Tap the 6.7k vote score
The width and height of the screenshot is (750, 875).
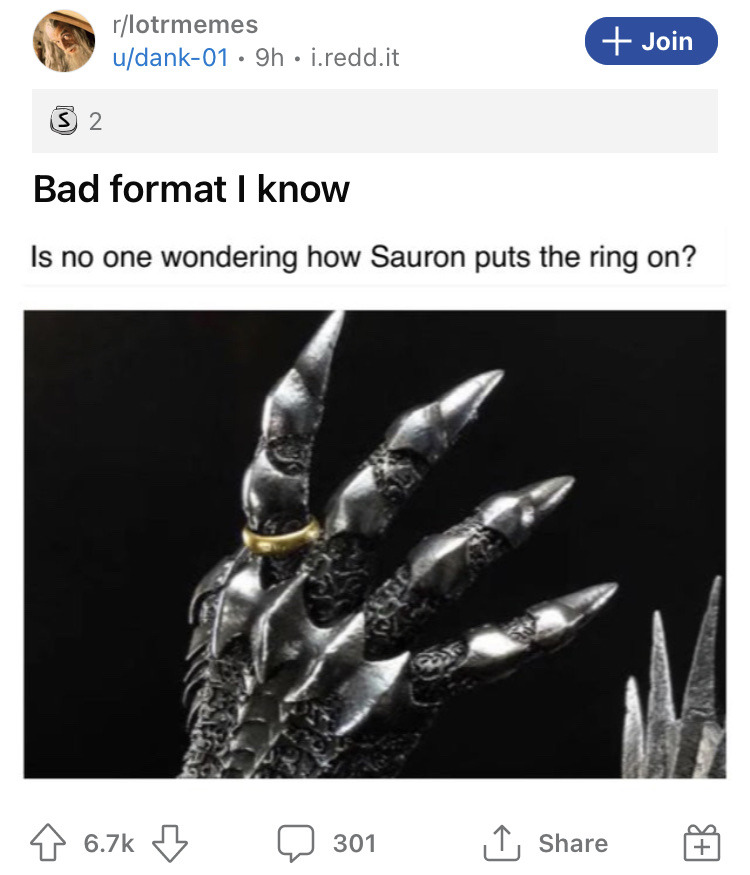(109, 843)
